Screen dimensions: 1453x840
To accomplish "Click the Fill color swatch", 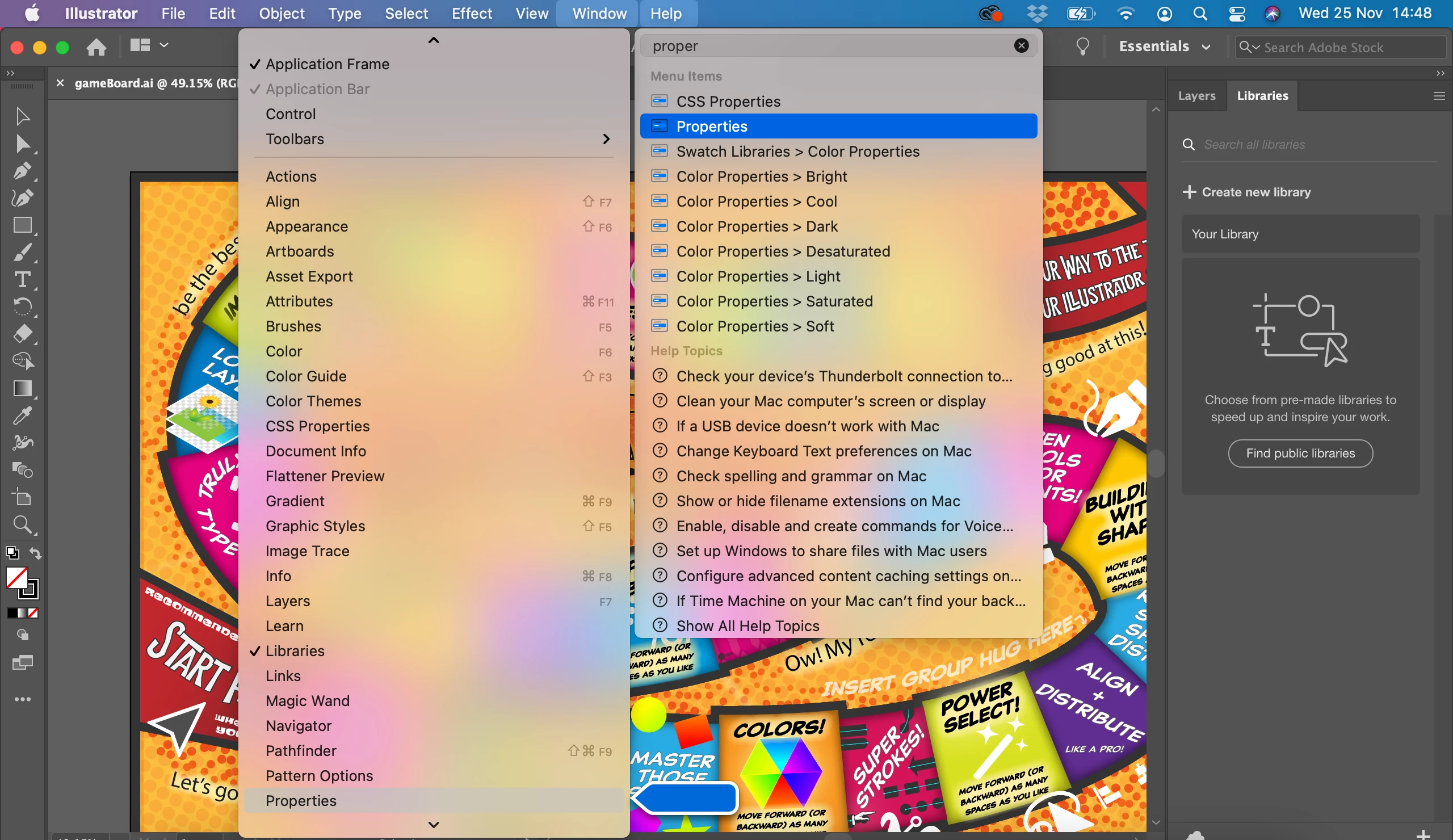I will (x=16, y=578).
